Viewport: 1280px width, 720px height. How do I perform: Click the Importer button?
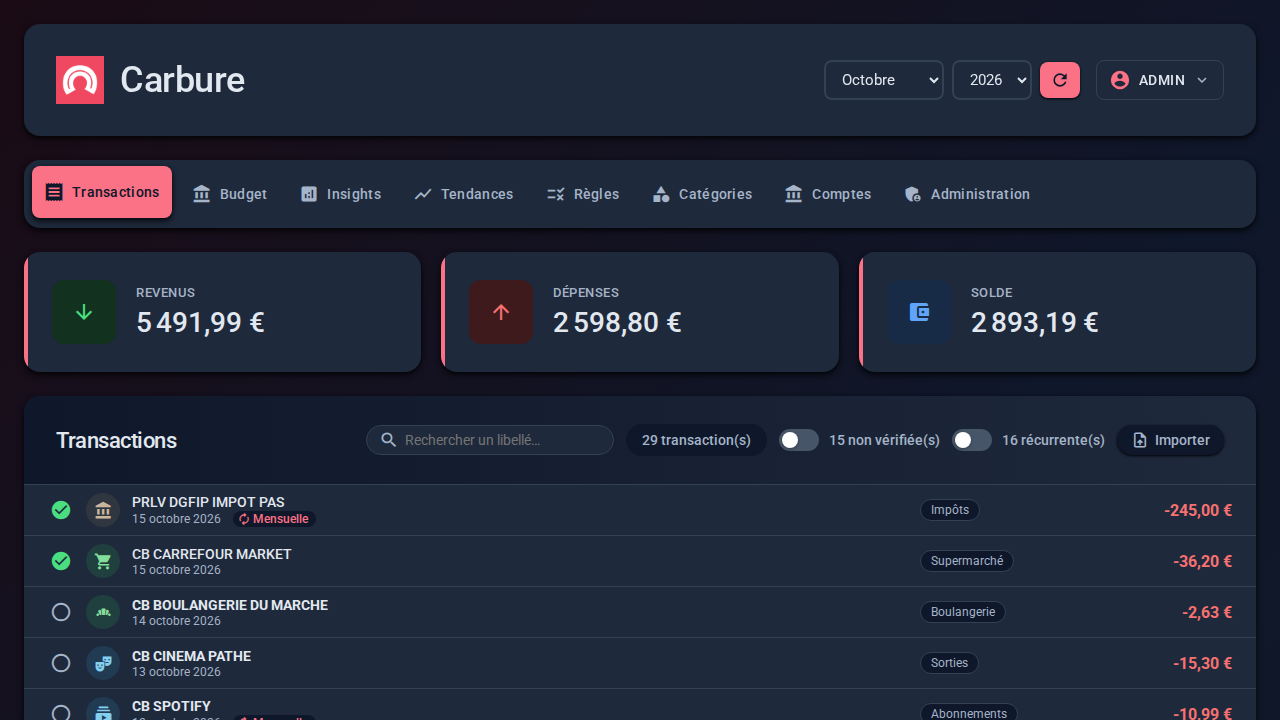1170,440
